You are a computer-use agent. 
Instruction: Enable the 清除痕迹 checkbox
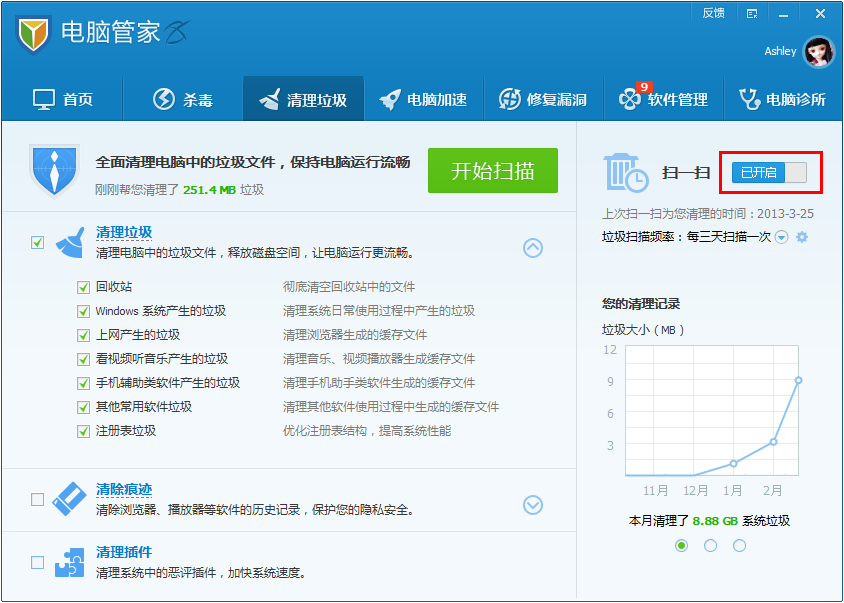click(38, 499)
